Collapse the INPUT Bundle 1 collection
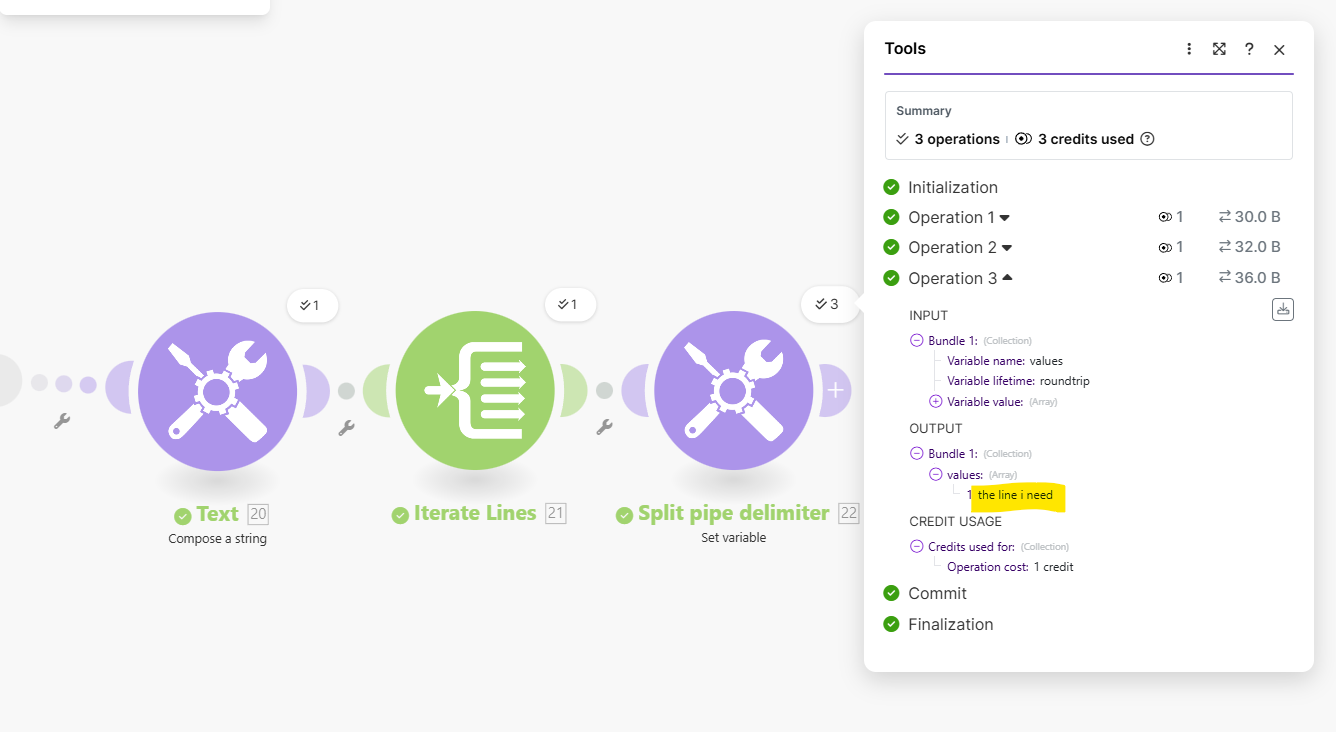 click(917, 341)
